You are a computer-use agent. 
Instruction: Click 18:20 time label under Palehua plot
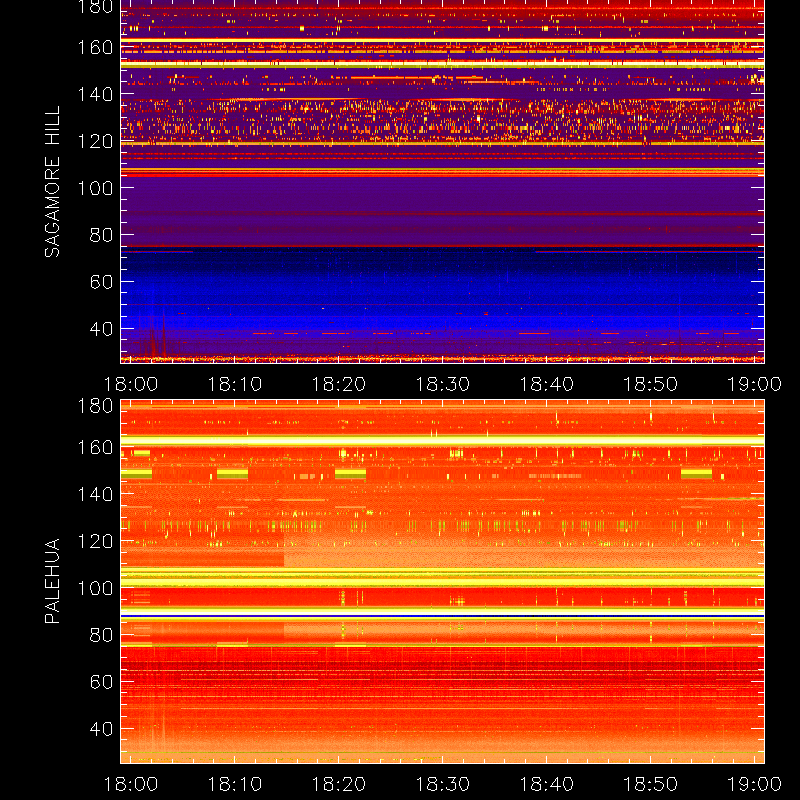[338, 784]
